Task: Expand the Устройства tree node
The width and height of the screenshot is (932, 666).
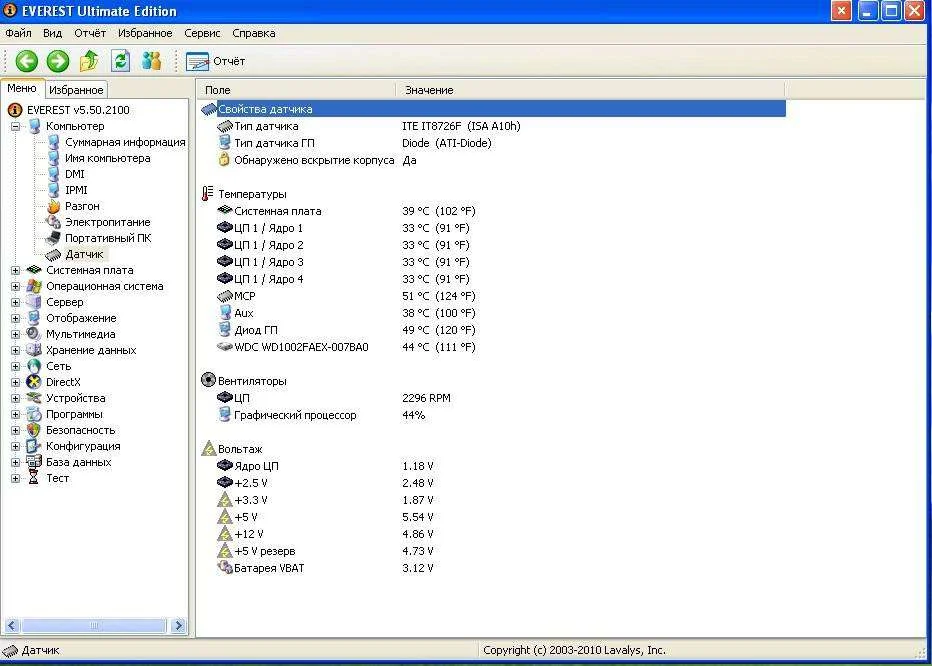Action: (x=15, y=398)
